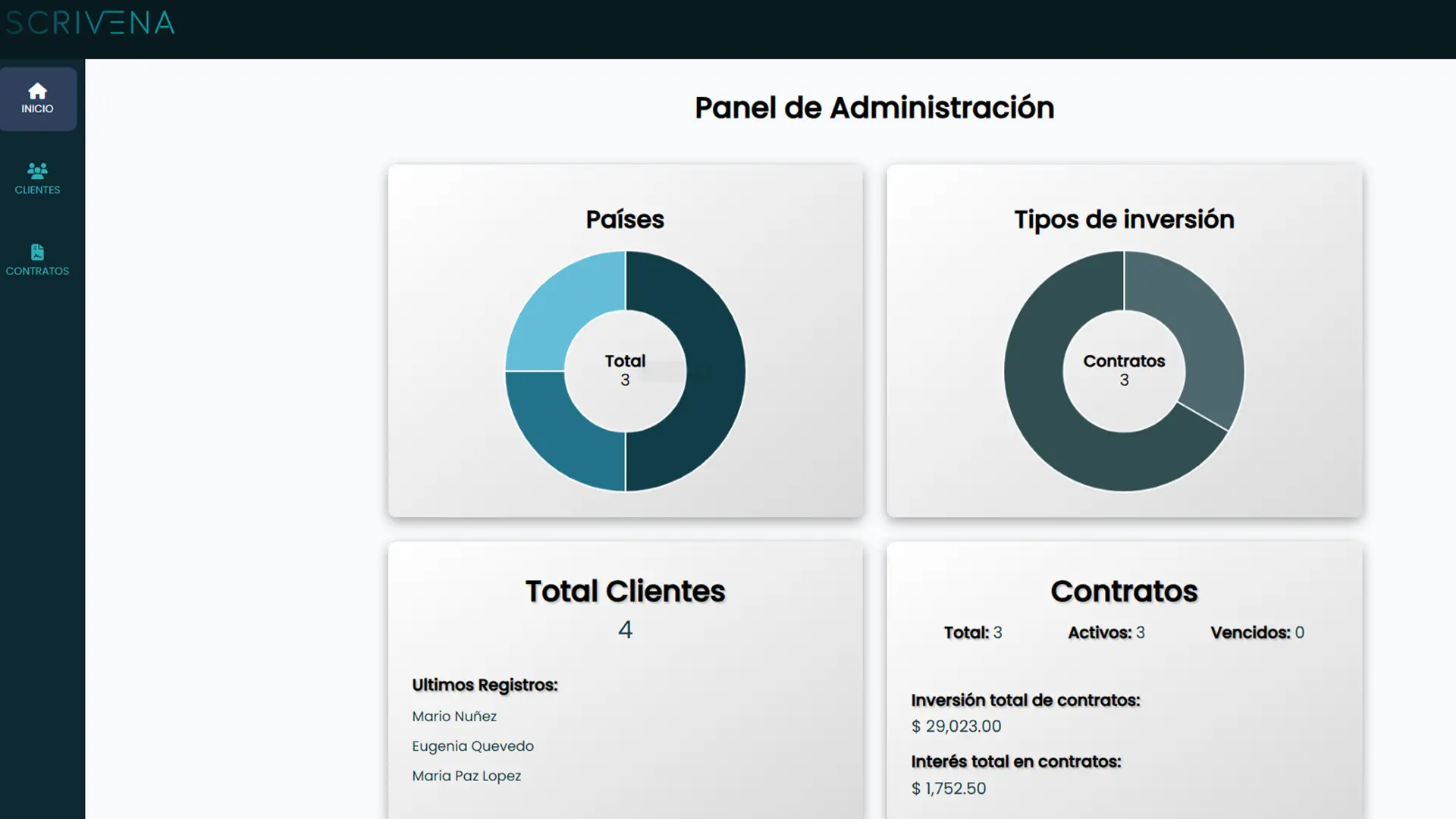Click the Activos contracts count
The width and height of the screenshot is (1456, 819).
[1140, 632]
